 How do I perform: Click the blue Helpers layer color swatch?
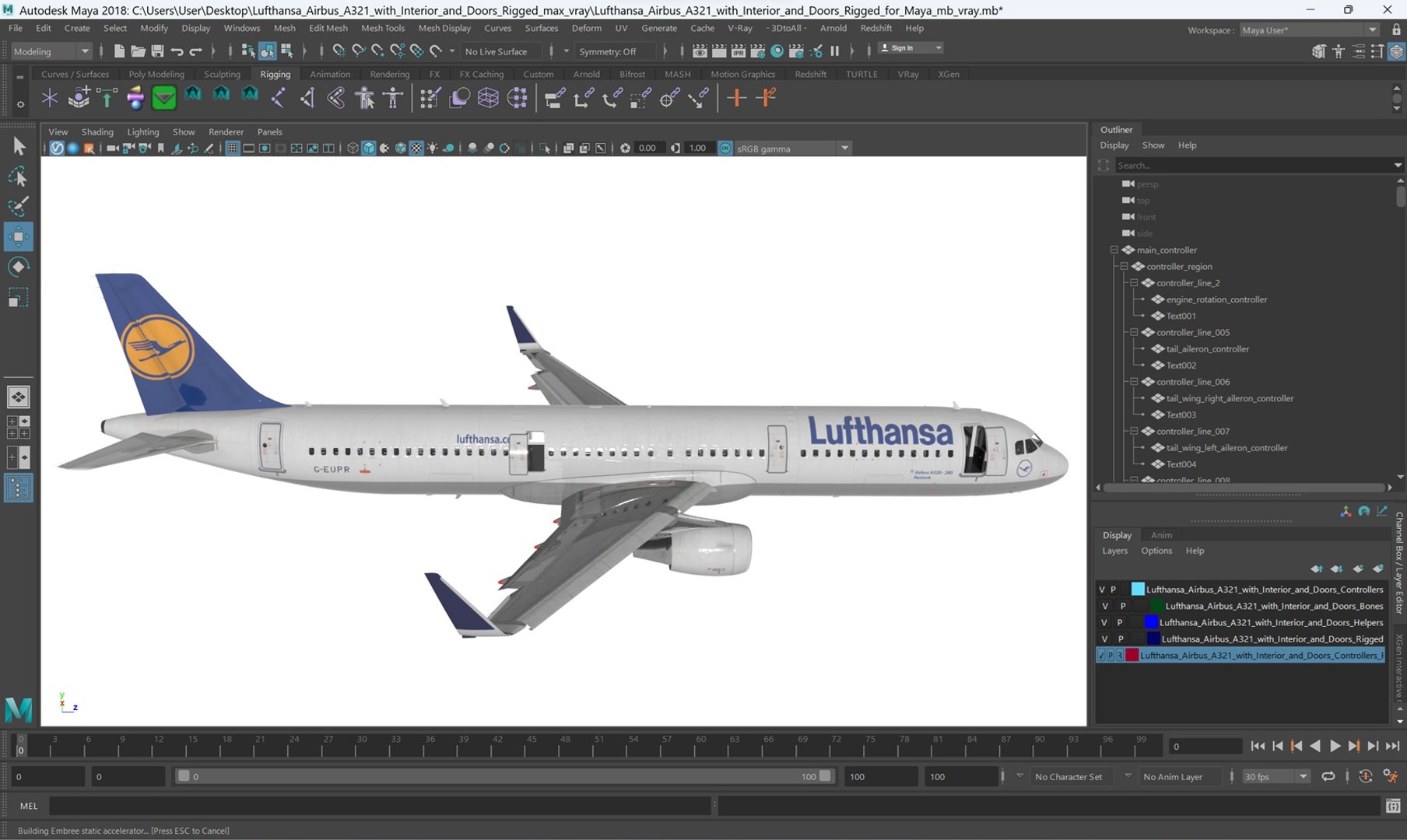click(x=1151, y=622)
